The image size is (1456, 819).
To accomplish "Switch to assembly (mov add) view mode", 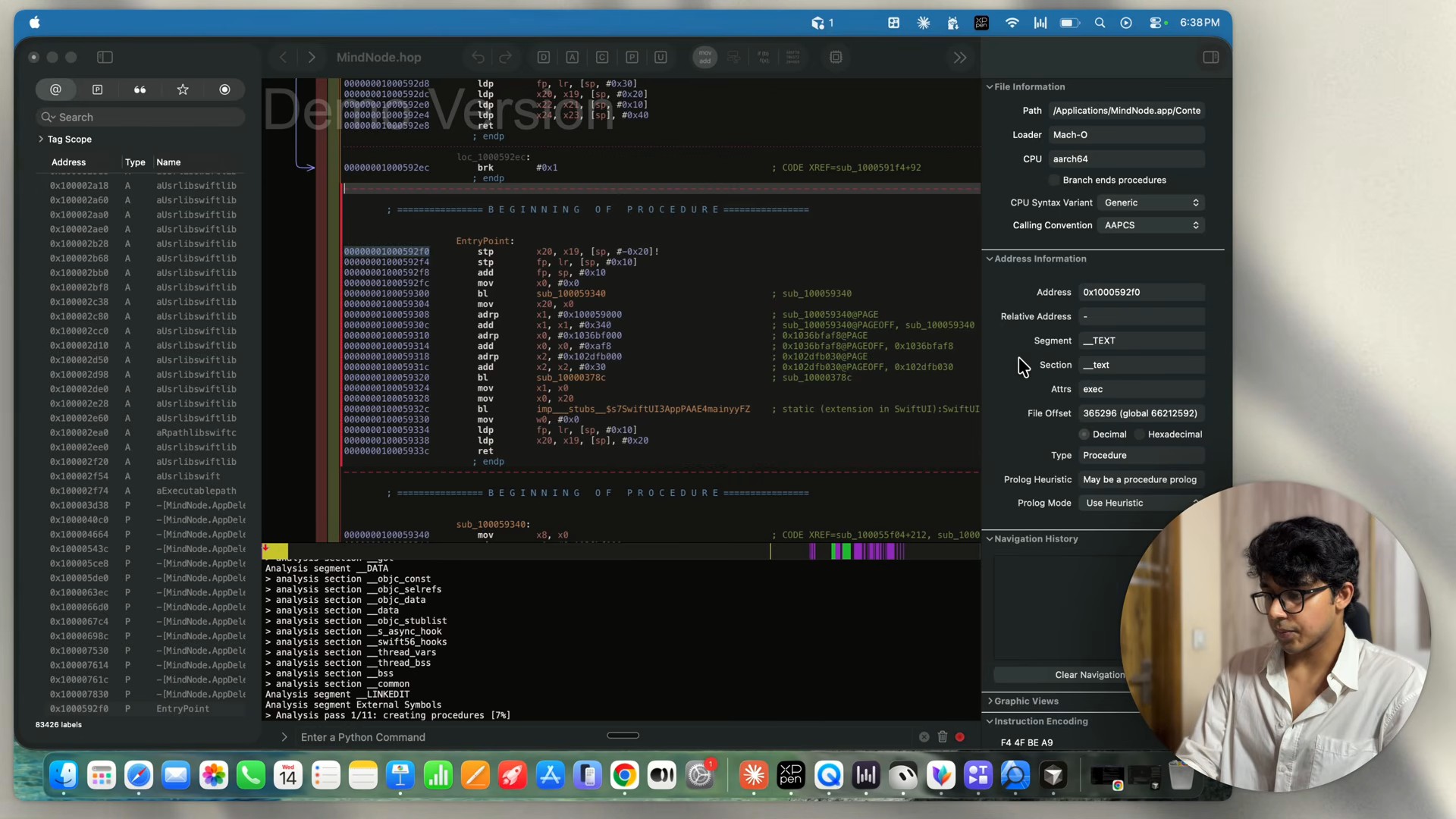I will [705, 57].
